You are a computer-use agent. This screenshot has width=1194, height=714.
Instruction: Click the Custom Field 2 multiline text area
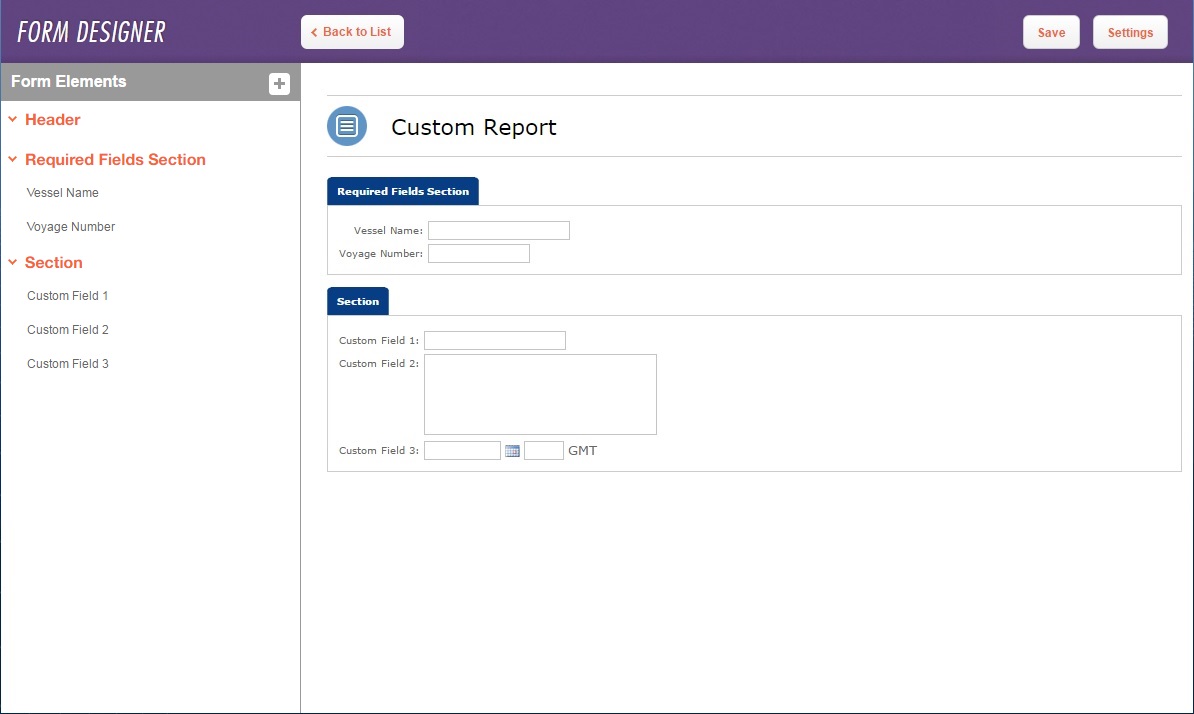click(539, 394)
